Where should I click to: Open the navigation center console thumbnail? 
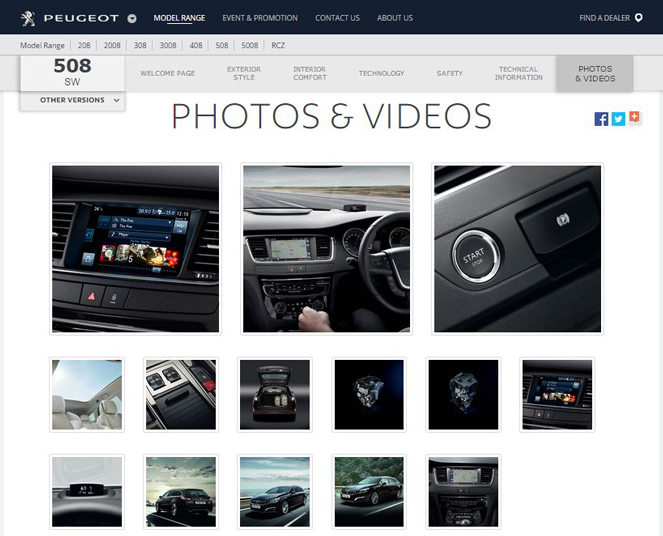pyautogui.click(x=463, y=492)
